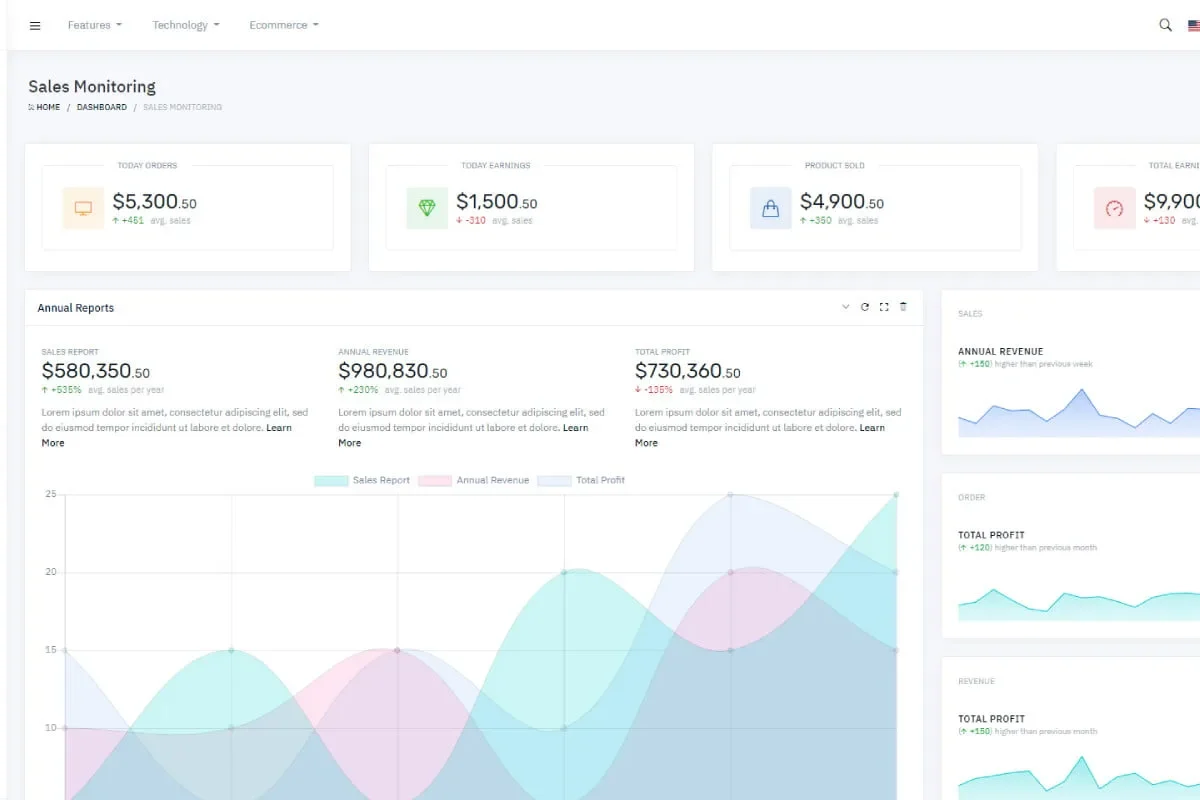
Task: Click the blue Annual Revenue sparkline chart
Action: pyautogui.click(x=1079, y=412)
